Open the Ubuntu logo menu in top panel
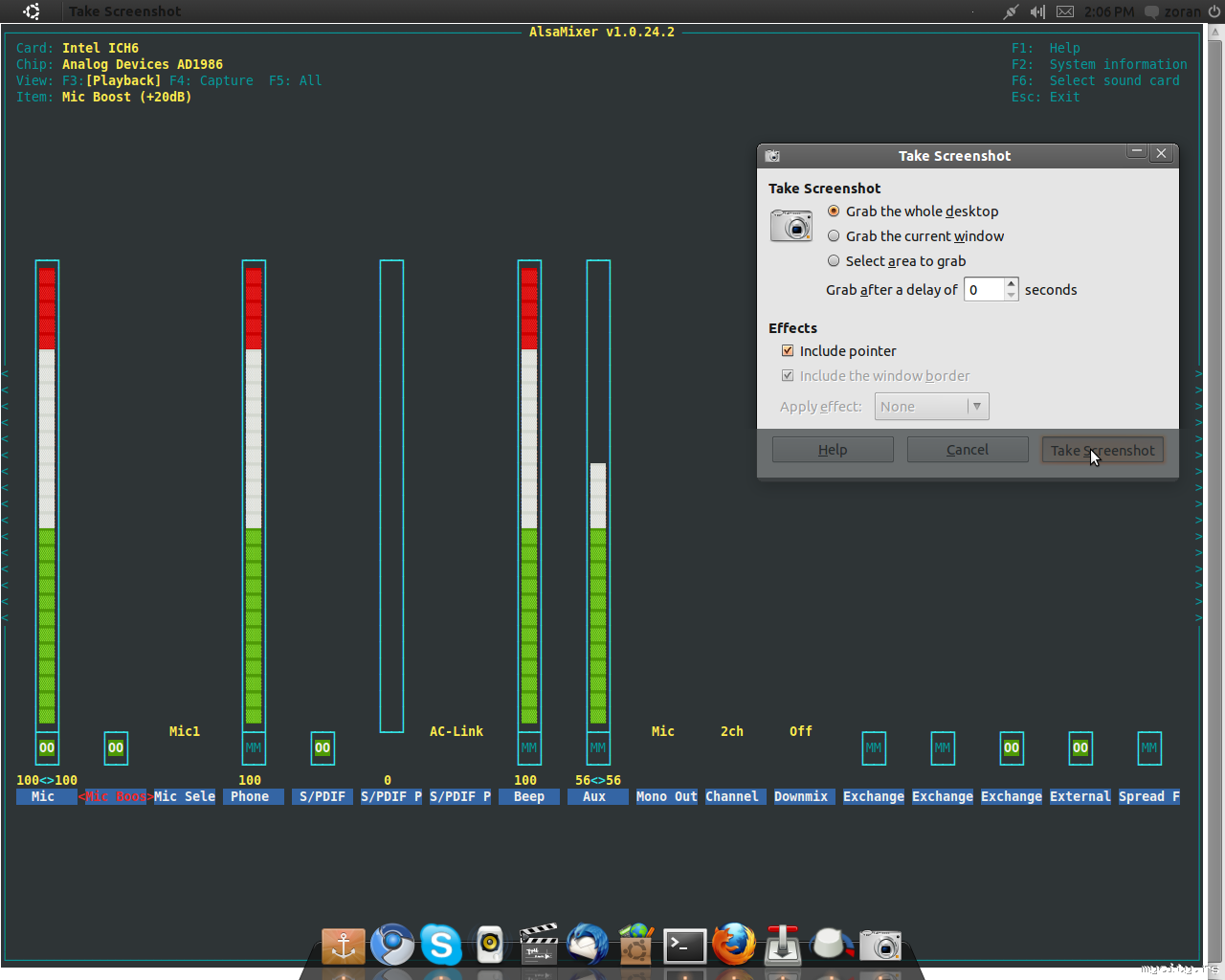Image resolution: width=1225 pixels, height=980 pixels. [x=32, y=11]
